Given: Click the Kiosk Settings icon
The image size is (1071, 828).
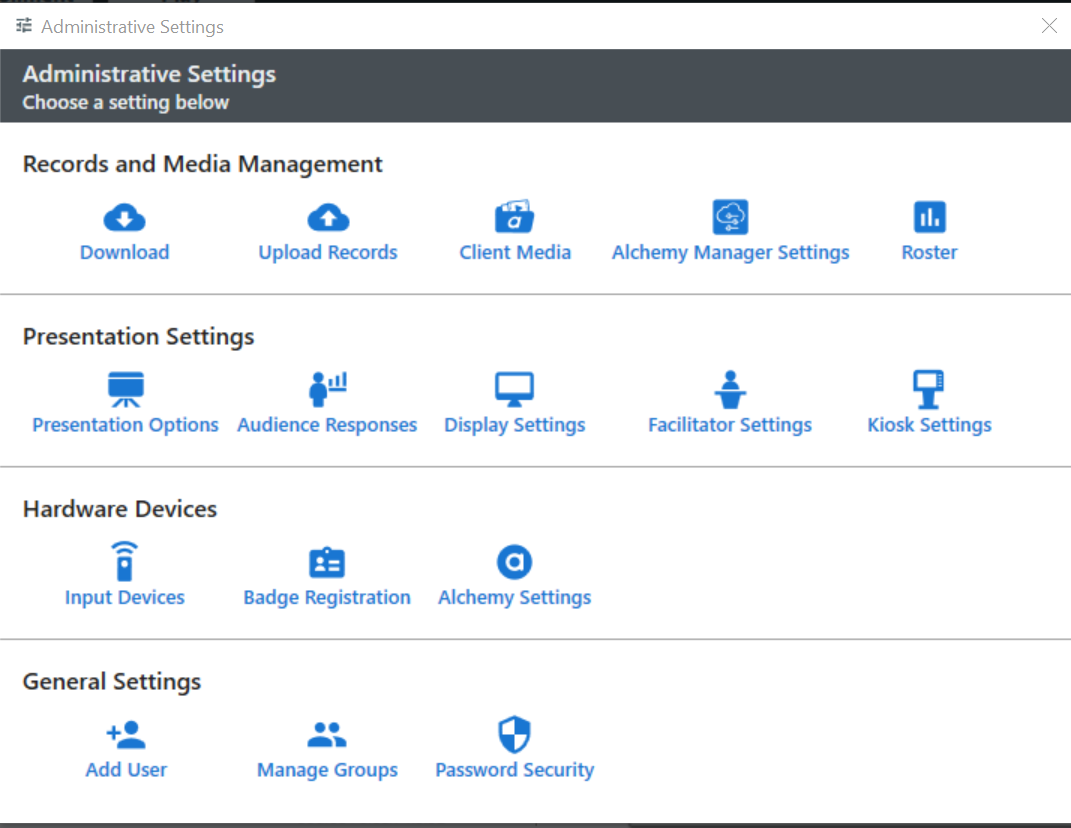Looking at the screenshot, I should (929, 389).
